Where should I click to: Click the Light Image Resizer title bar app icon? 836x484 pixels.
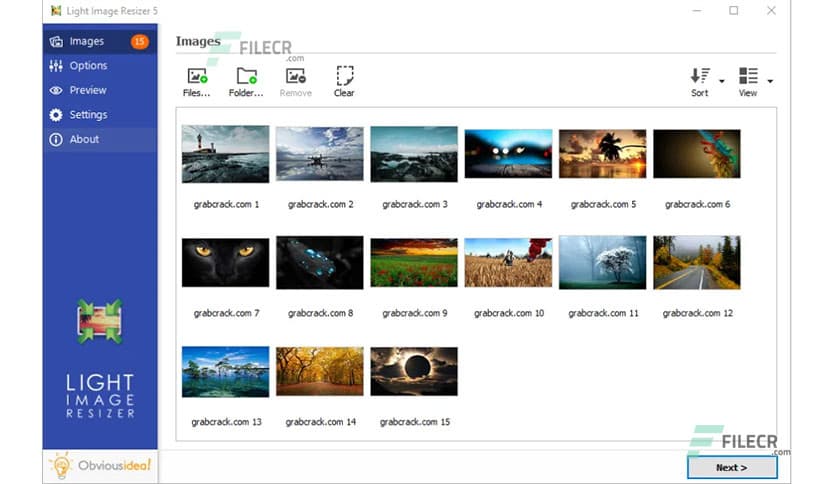(x=56, y=11)
